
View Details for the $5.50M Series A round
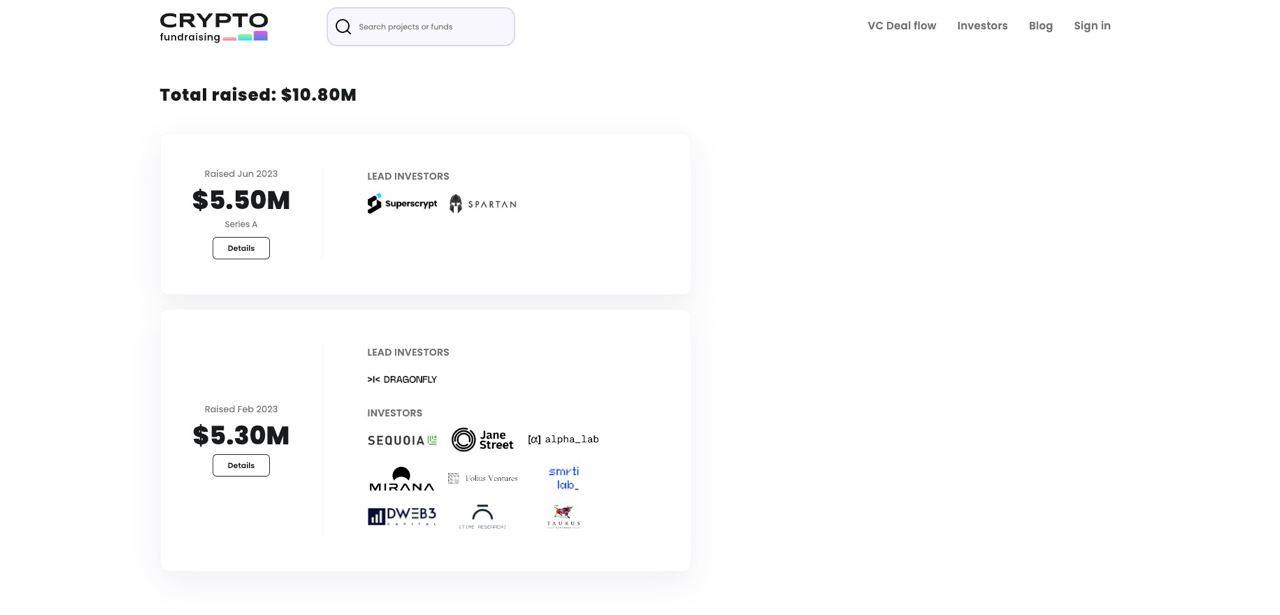[241, 248]
